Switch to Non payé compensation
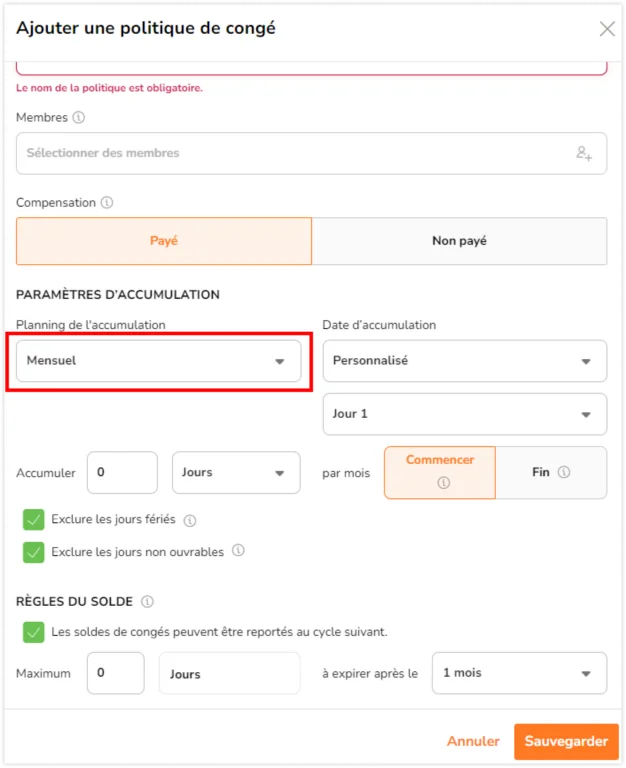The image size is (626, 768). coord(459,241)
